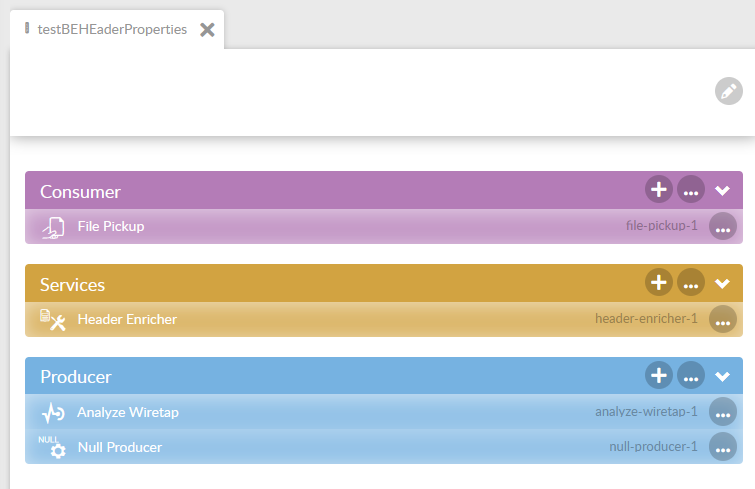Add a new Producer with plus icon
This screenshot has width=755, height=489.
658,376
